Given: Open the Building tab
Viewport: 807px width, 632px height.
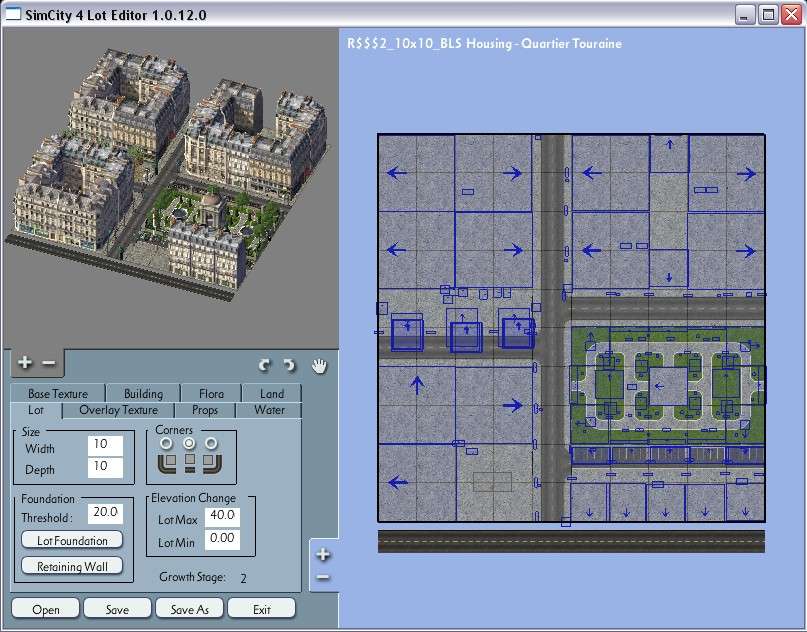Looking at the screenshot, I should [143, 394].
